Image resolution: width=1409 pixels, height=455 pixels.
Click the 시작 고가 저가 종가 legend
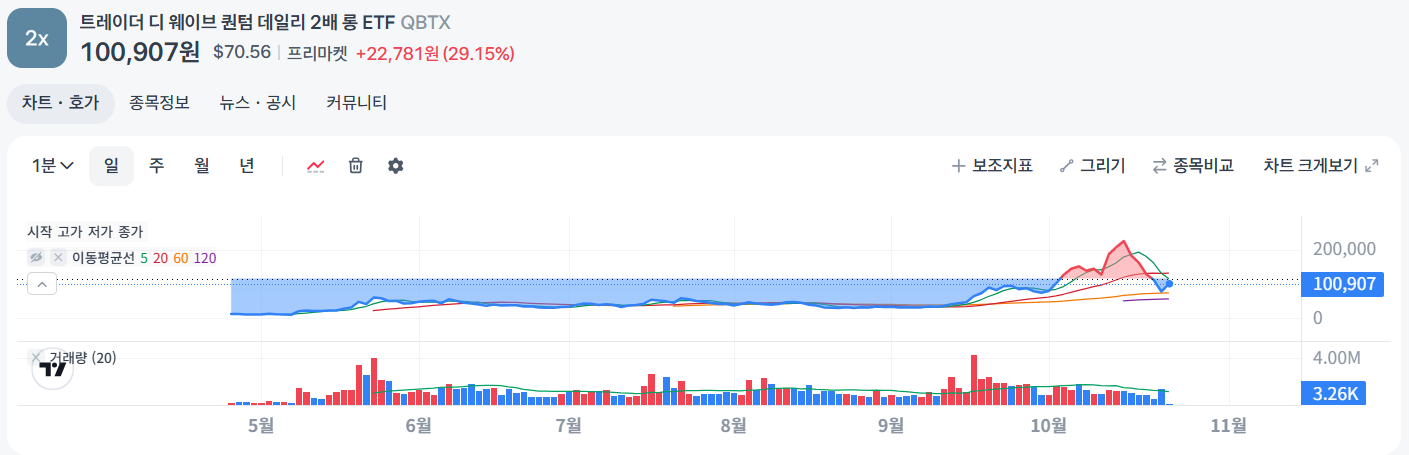pos(84,232)
